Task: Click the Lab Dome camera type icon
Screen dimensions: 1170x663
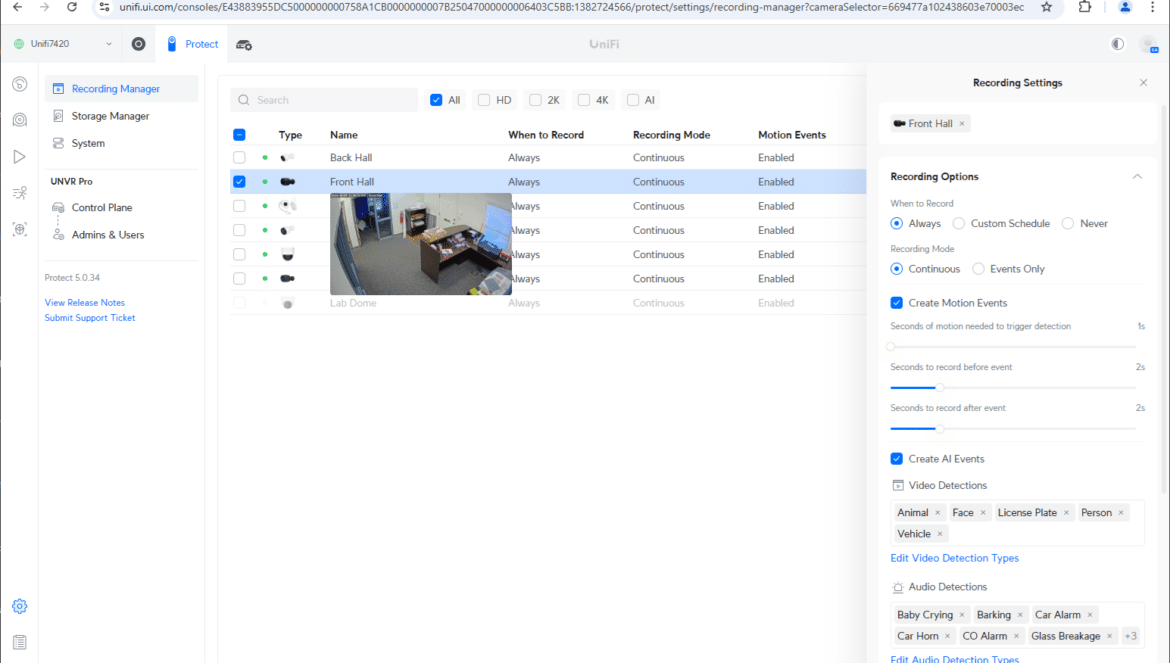Action: [288, 304]
